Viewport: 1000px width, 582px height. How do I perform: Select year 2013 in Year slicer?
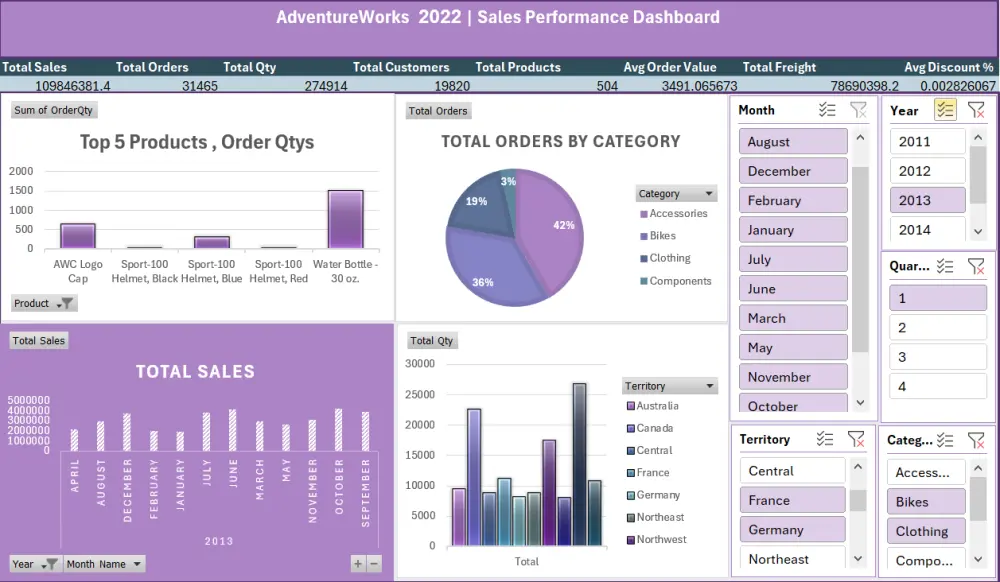click(x=927, y=200)
